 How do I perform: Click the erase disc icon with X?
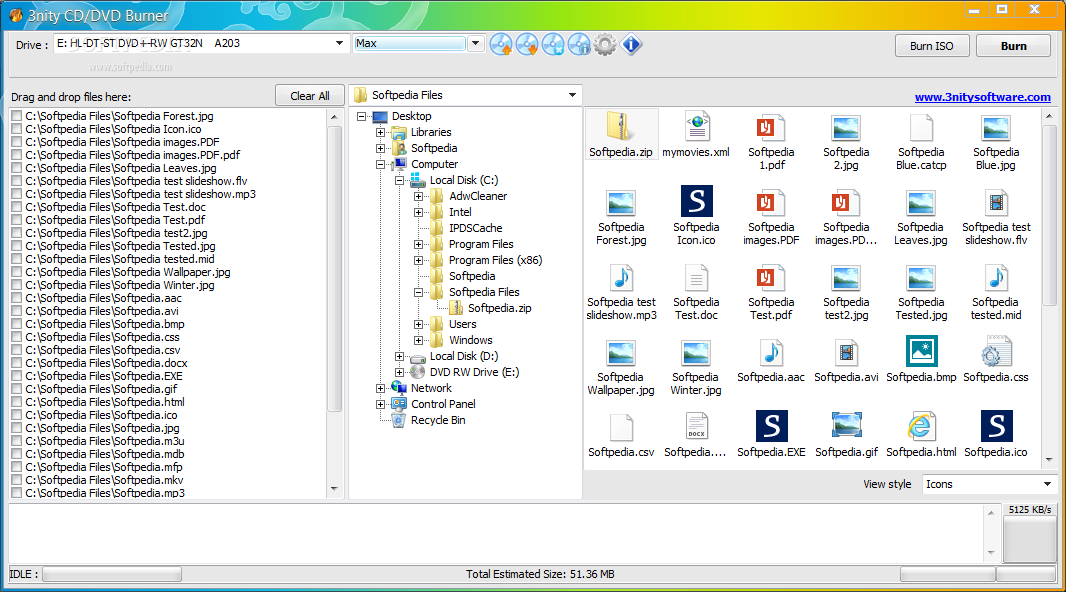553,45
